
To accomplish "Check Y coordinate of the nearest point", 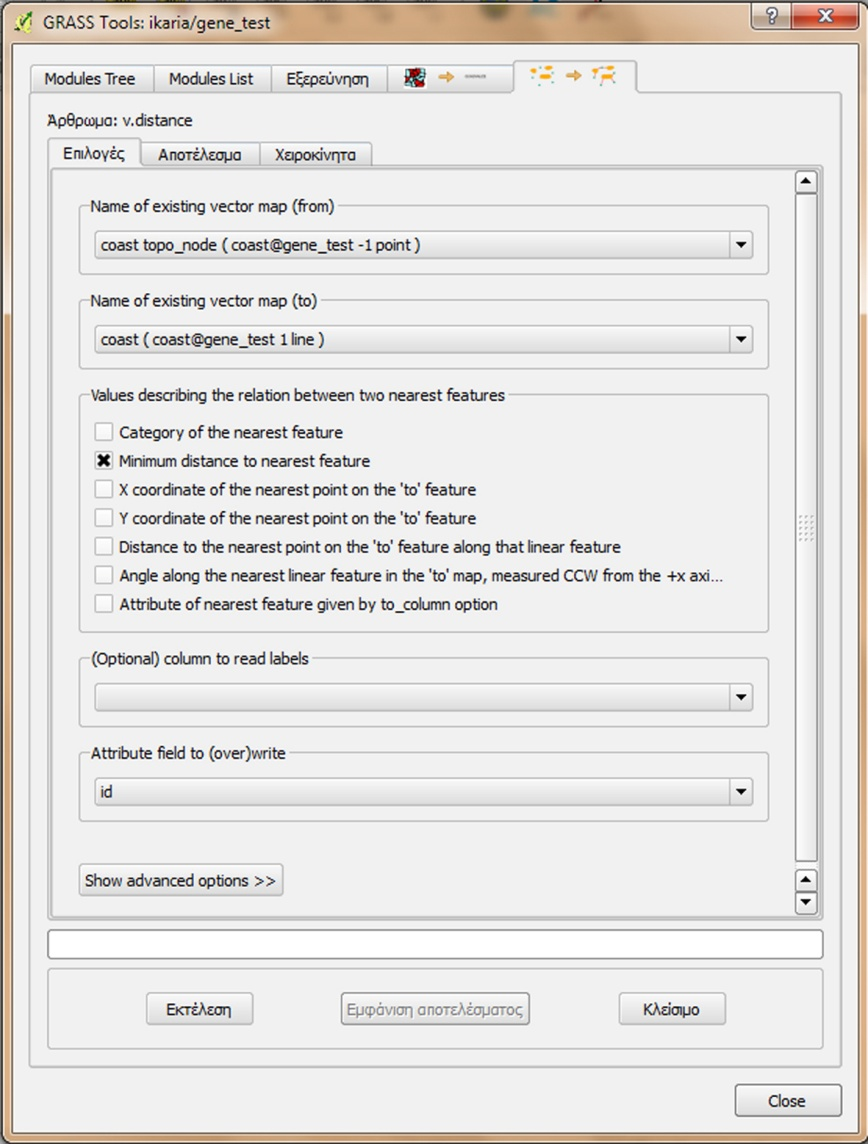I will (x=104, y=518).
